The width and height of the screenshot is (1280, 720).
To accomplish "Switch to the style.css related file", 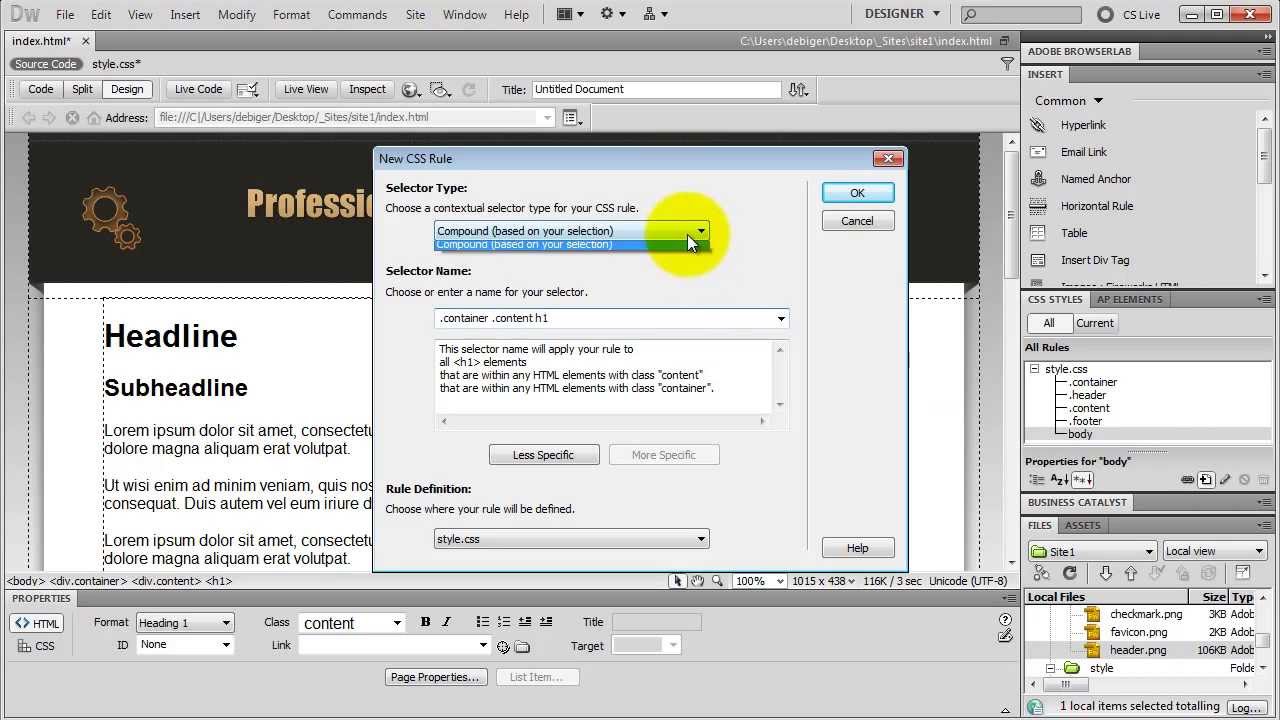I will pos(116,64).
